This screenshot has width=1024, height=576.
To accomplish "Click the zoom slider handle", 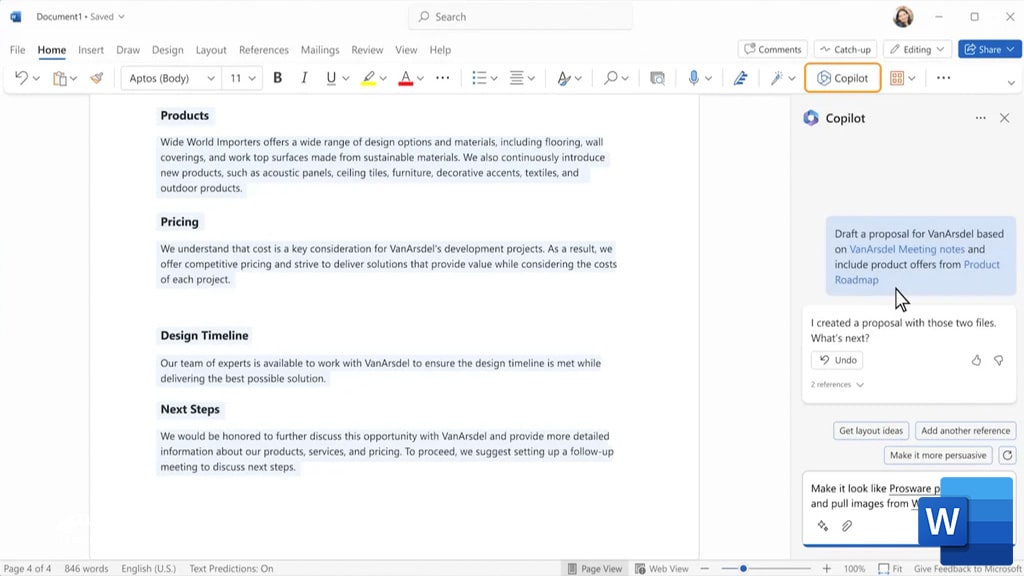I will pos(743,569).
